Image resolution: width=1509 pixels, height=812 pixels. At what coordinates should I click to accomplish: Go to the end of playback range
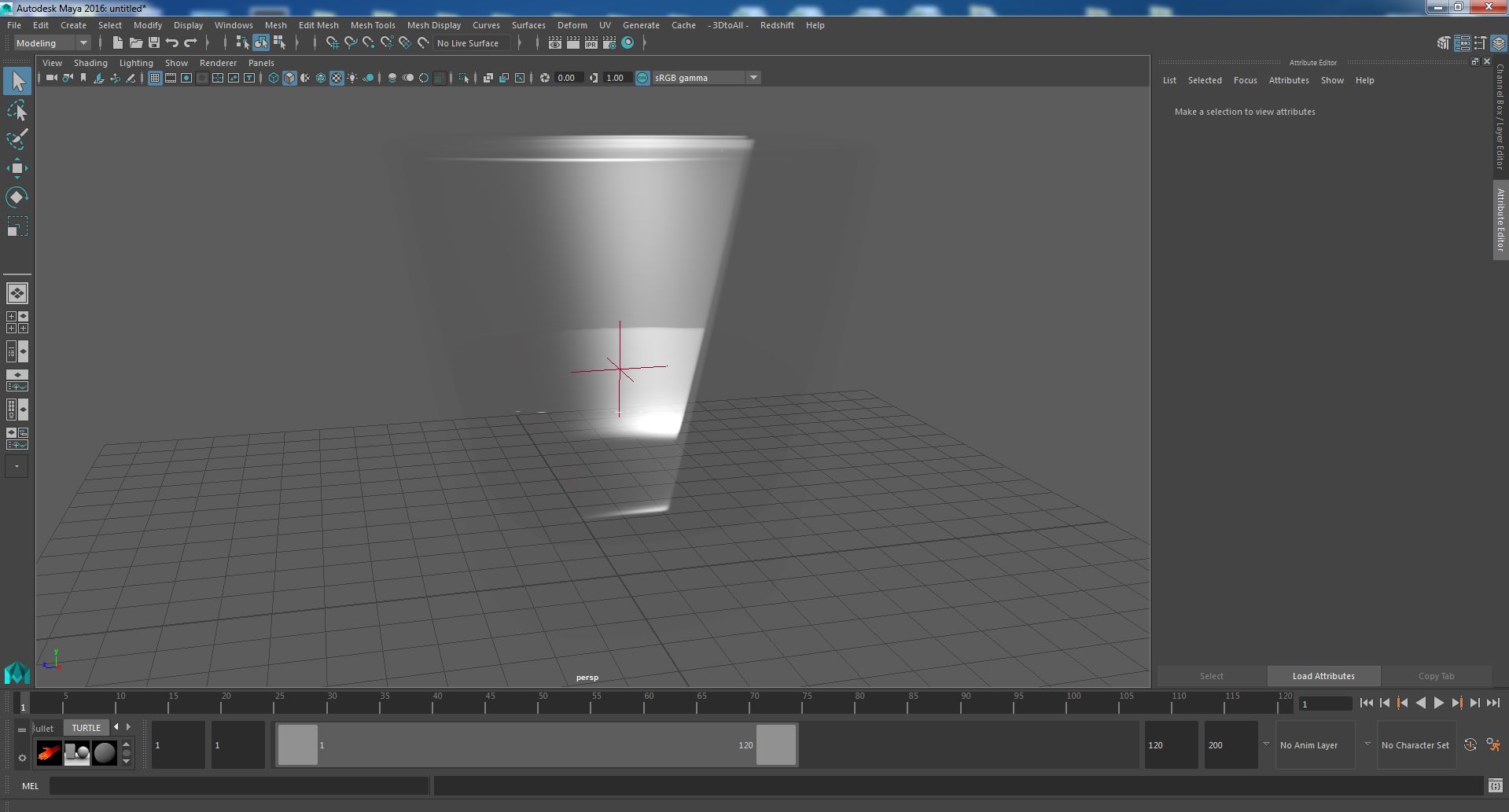click(x=1492, y=704)
